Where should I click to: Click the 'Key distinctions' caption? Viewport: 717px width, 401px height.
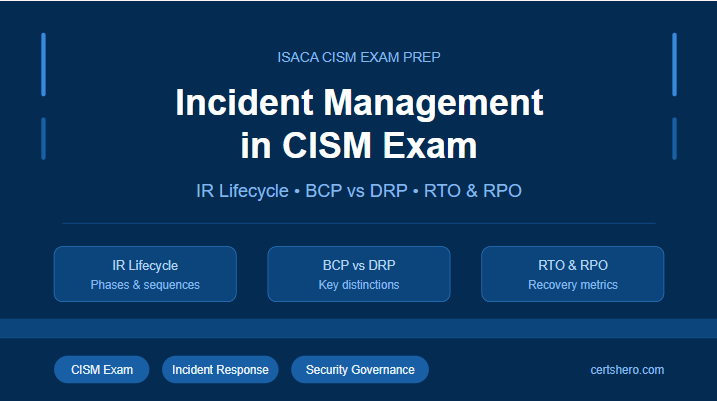[x=359, y=285]
